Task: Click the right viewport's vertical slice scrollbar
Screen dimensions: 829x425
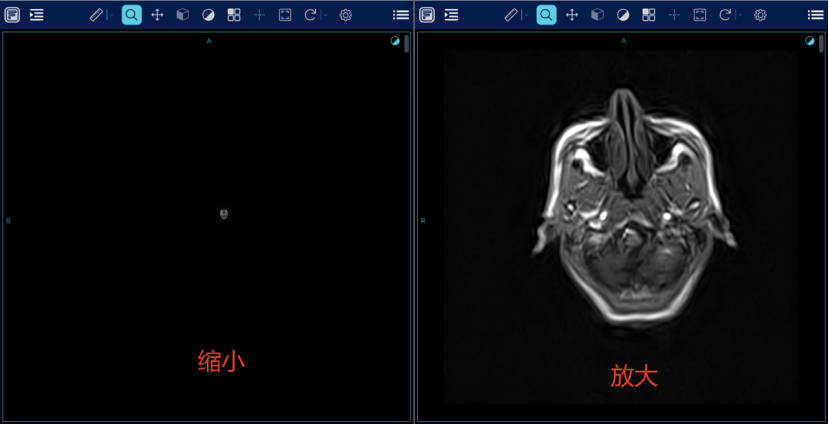Action: [821, 45]
